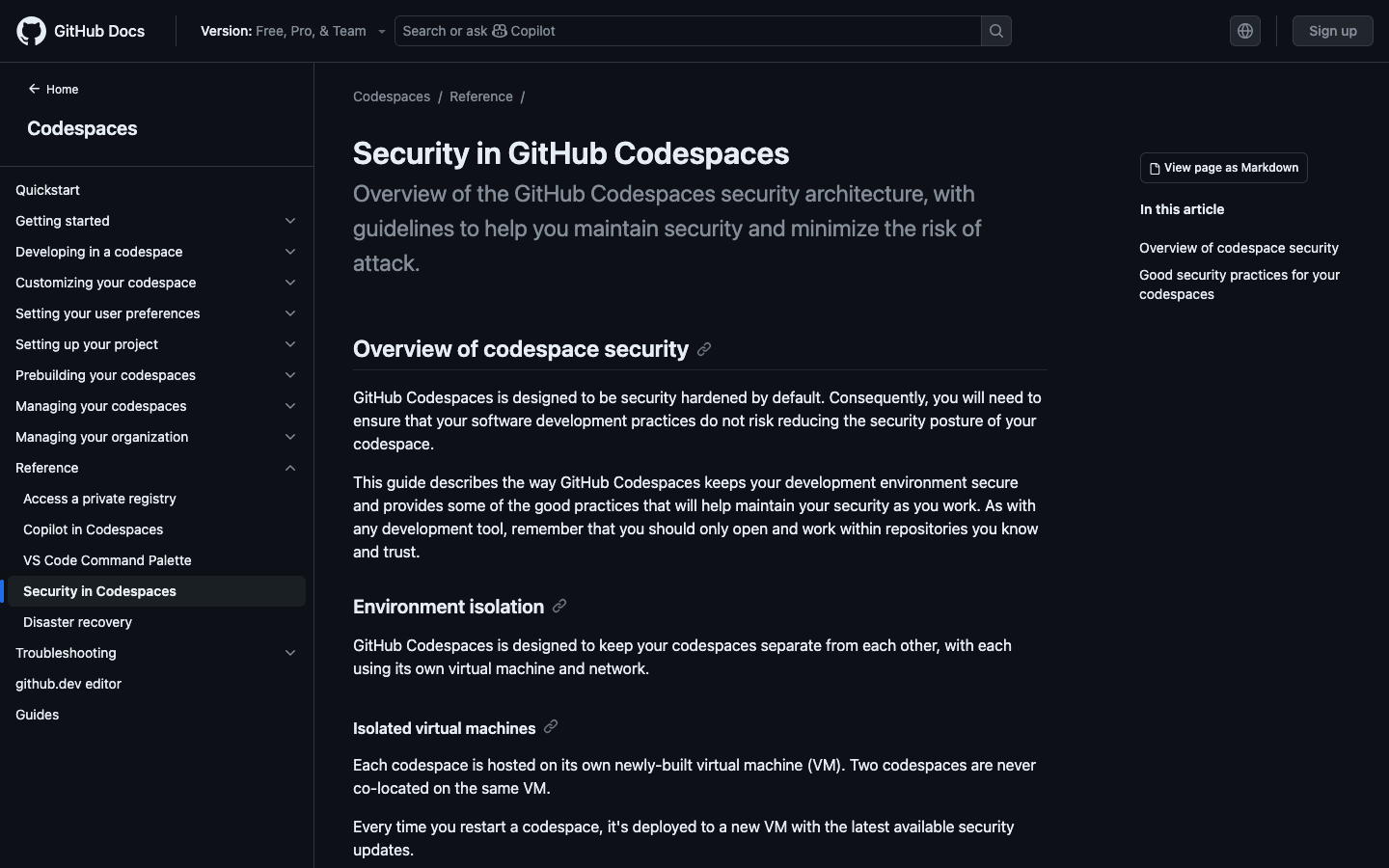Expand the Troubleshooting section
The width and height of the screenshot is (1389, 868).
(x=289, y=653)
